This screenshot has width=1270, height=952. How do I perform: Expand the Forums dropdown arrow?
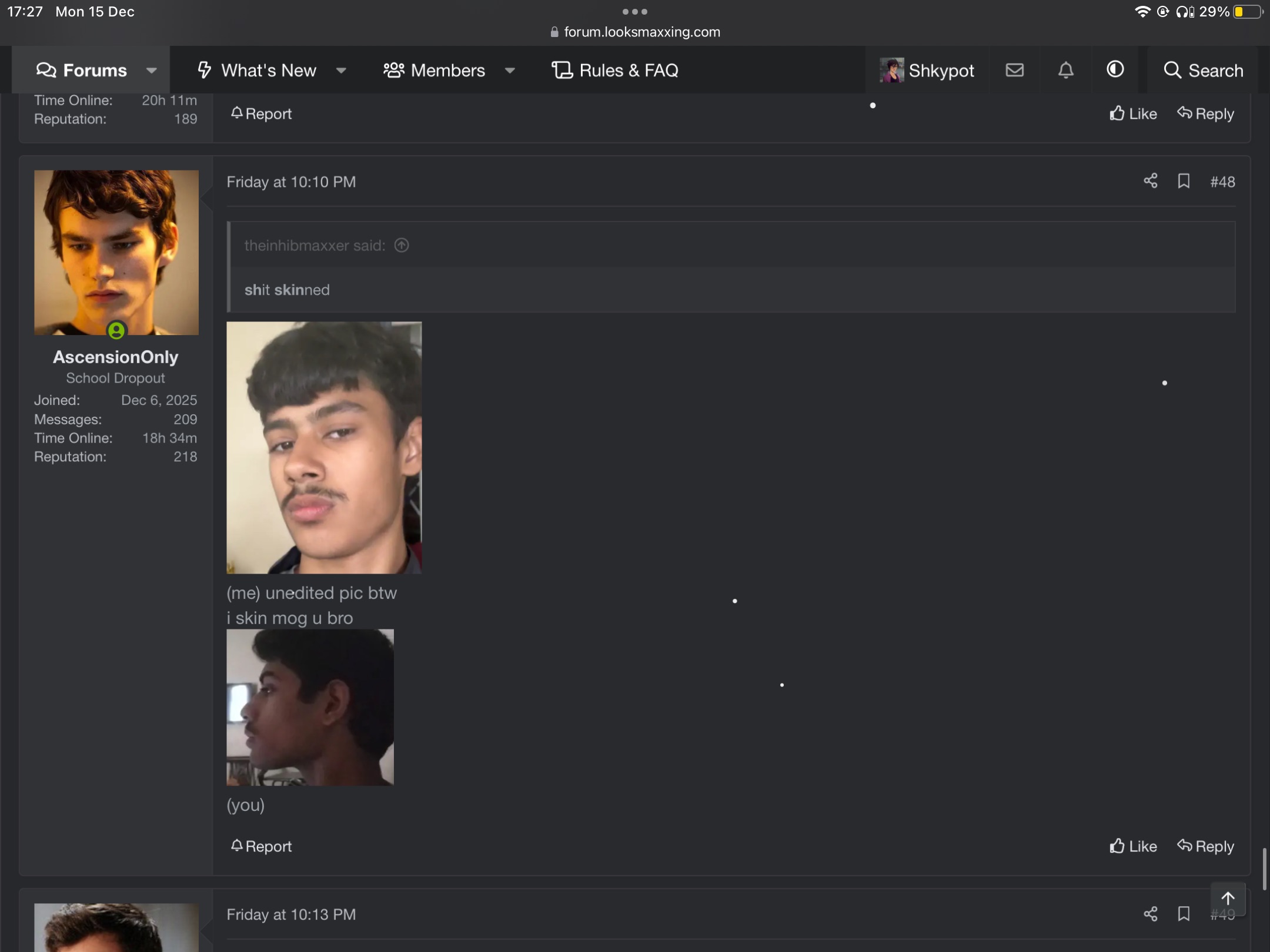(152, 71)
